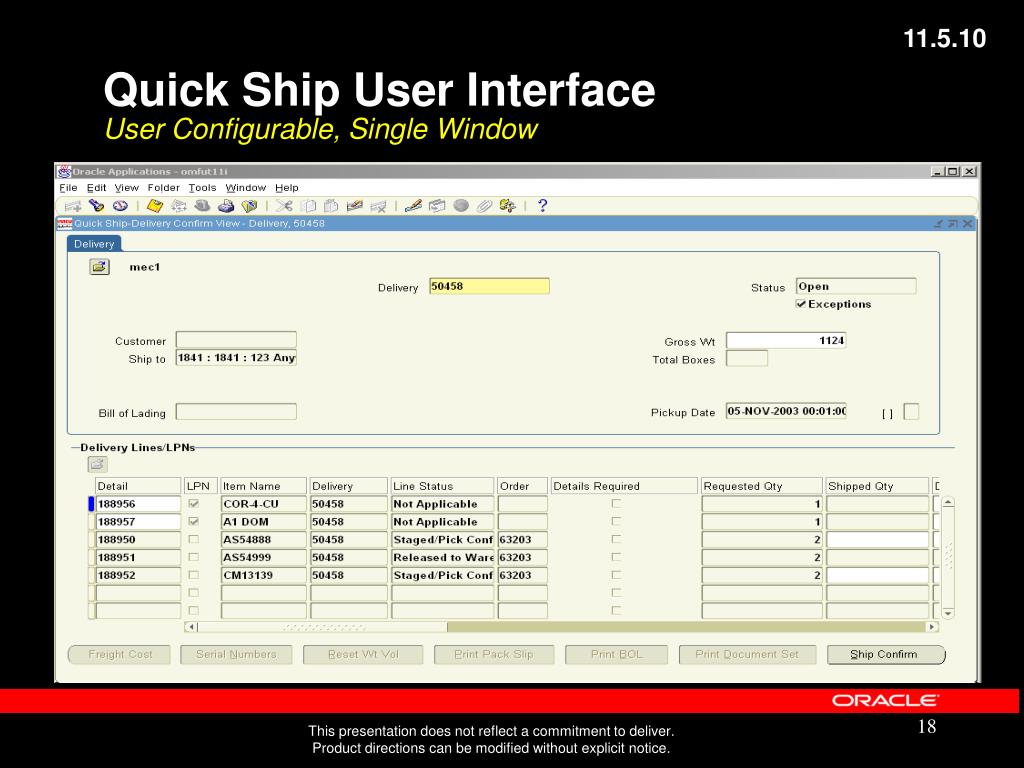Toggle LPN checkbox for detail 188957
Viewport: 1024px width, 768px height.
click(193, 522)
